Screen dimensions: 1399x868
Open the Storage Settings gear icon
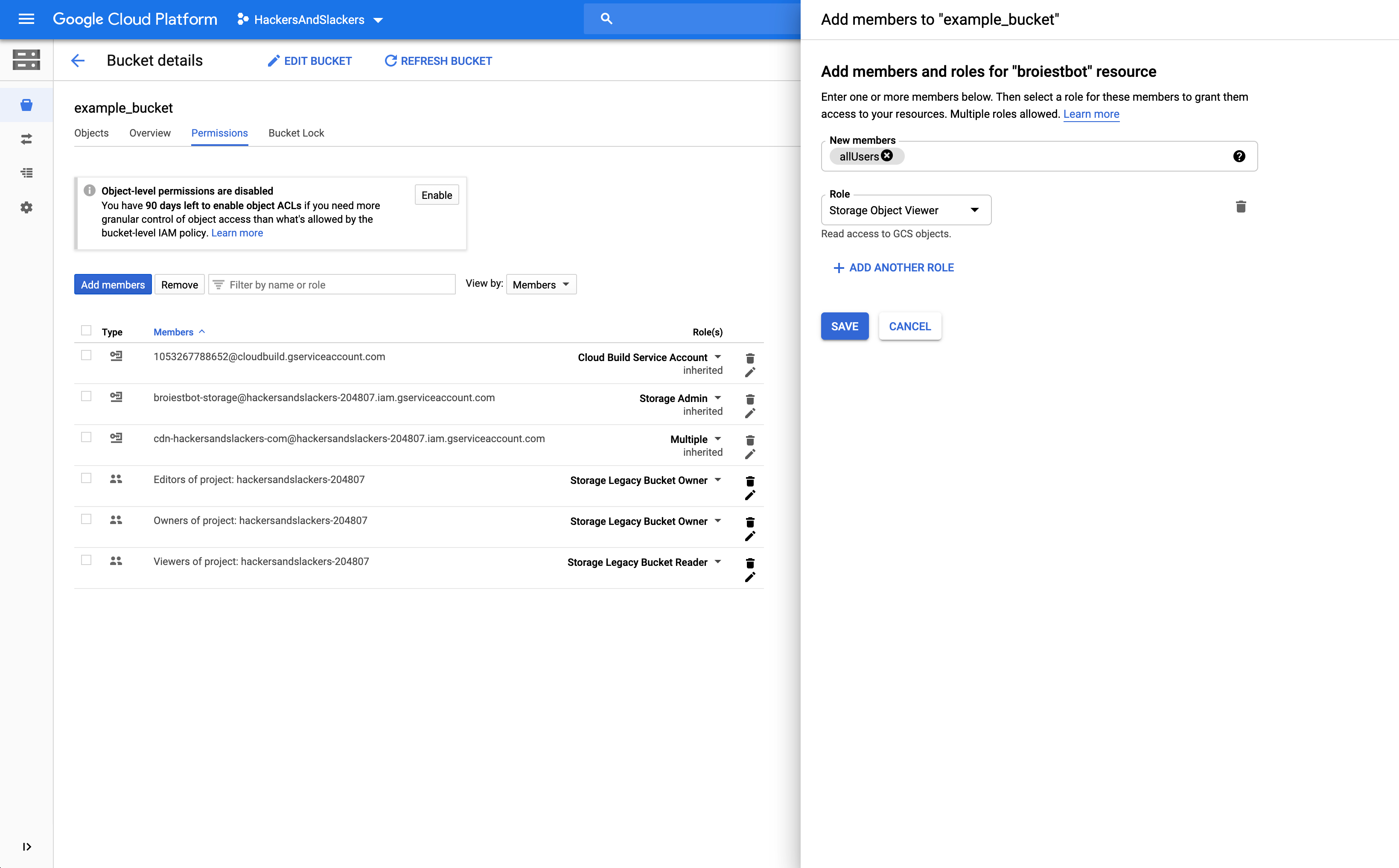point(26,207)
